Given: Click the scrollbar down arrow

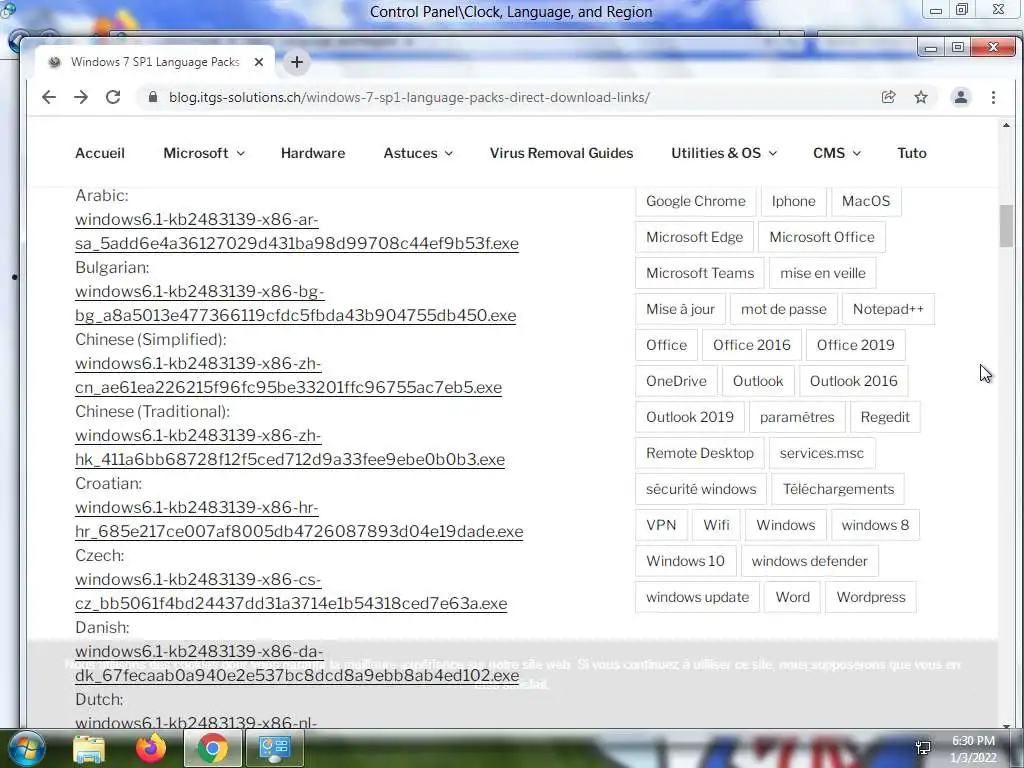Looking at the screenshot, I should pos(1006,725).
